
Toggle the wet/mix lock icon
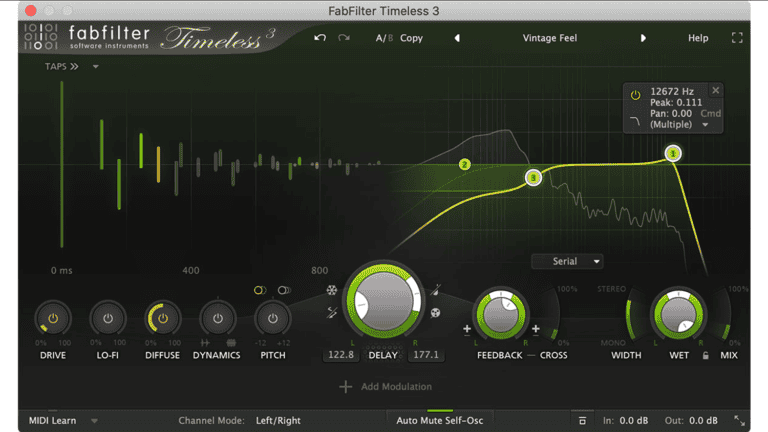[705, 356]
